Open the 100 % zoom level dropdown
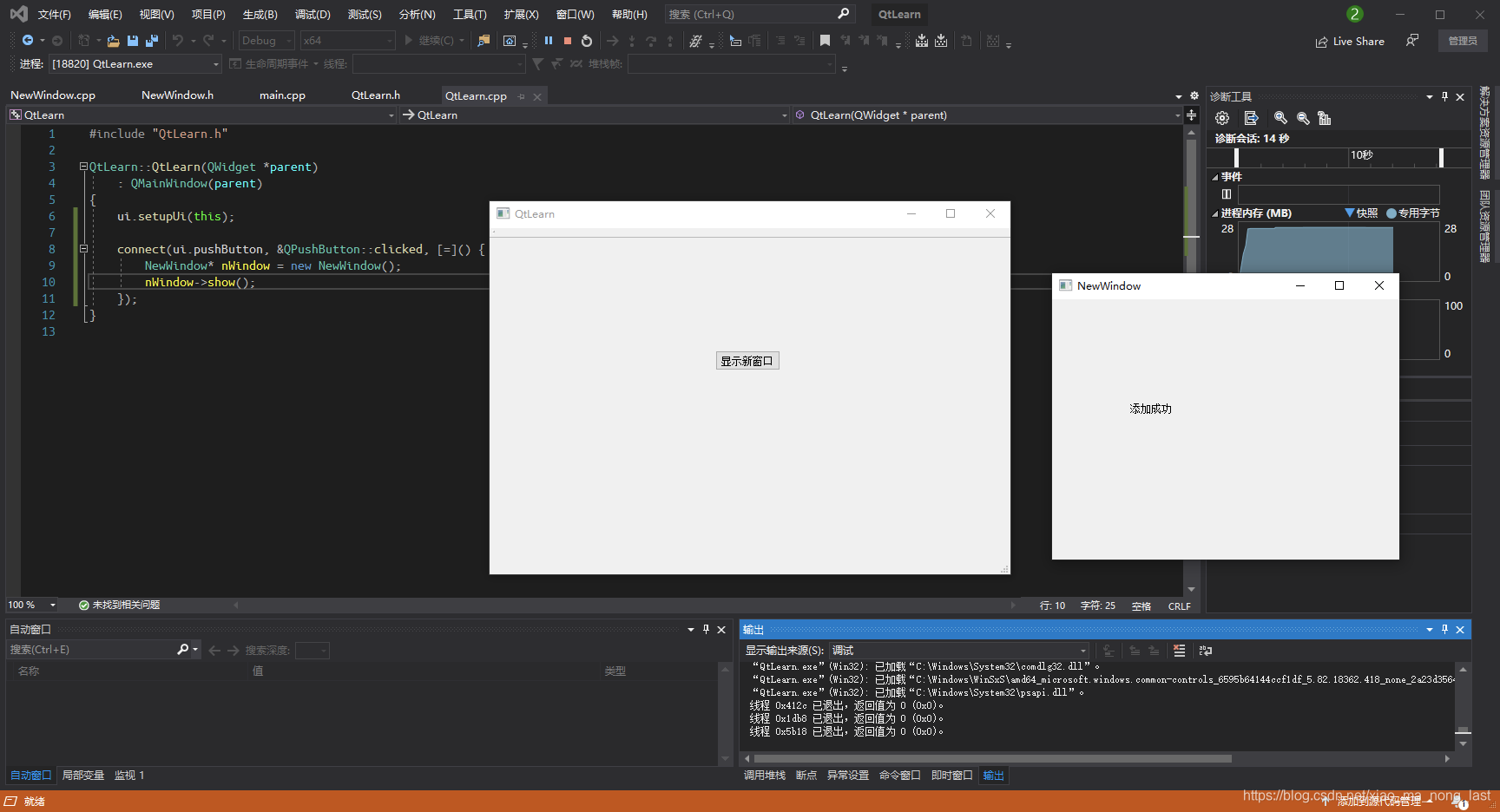 (x=31, y=605)
